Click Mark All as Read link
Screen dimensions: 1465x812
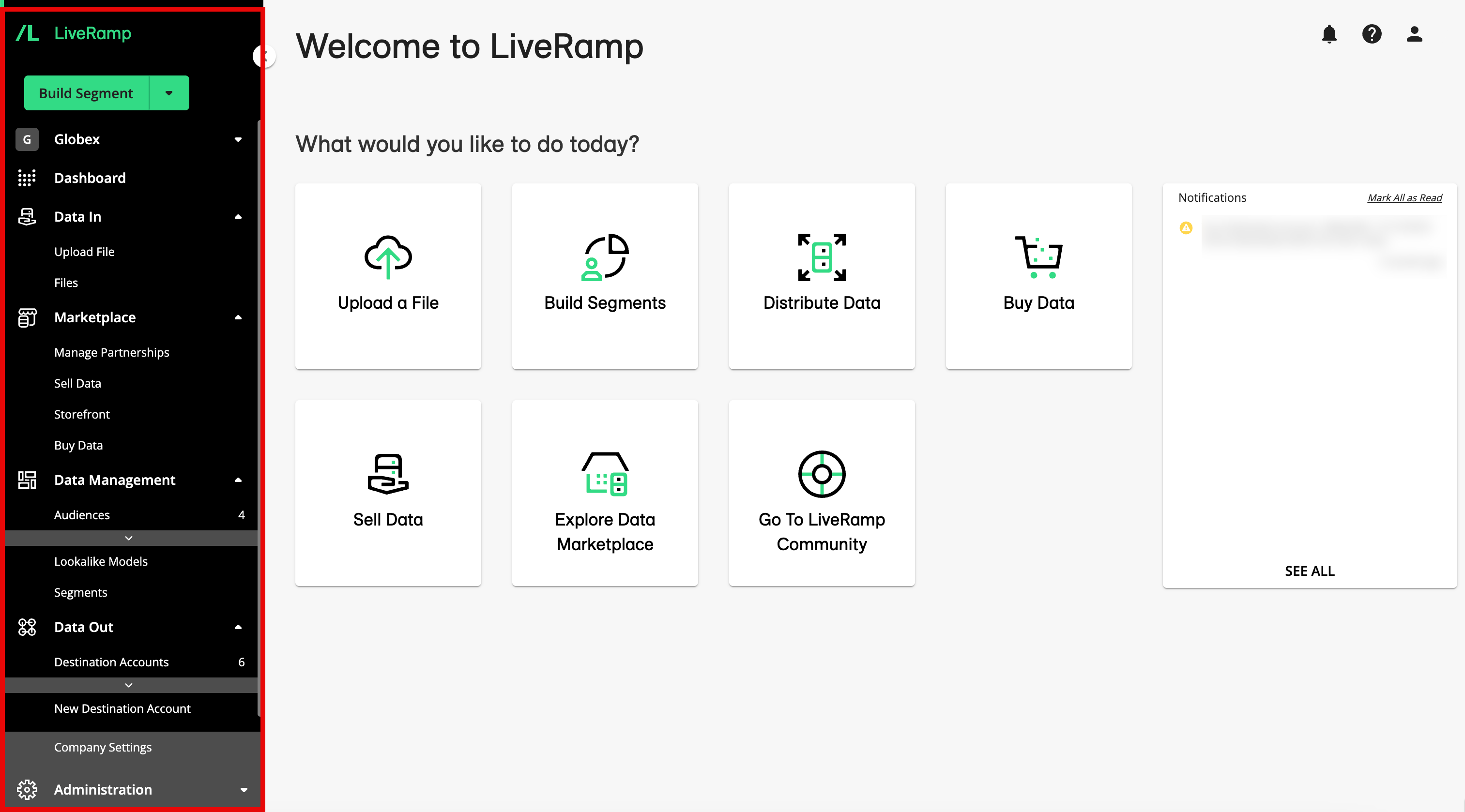(1405, 197)
